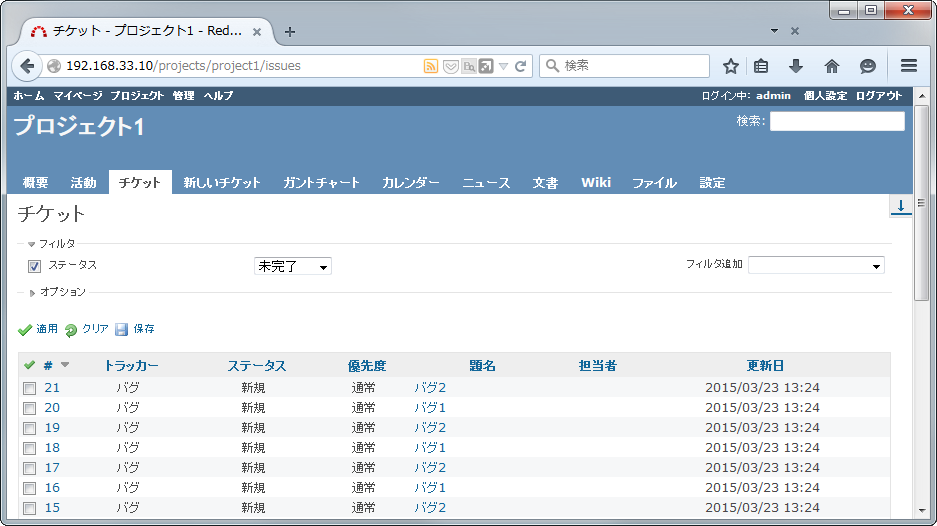Click ホーム in top menu
Image resolution: width=937 pixels, height=526 pixels.
click(x=29, y=96)
